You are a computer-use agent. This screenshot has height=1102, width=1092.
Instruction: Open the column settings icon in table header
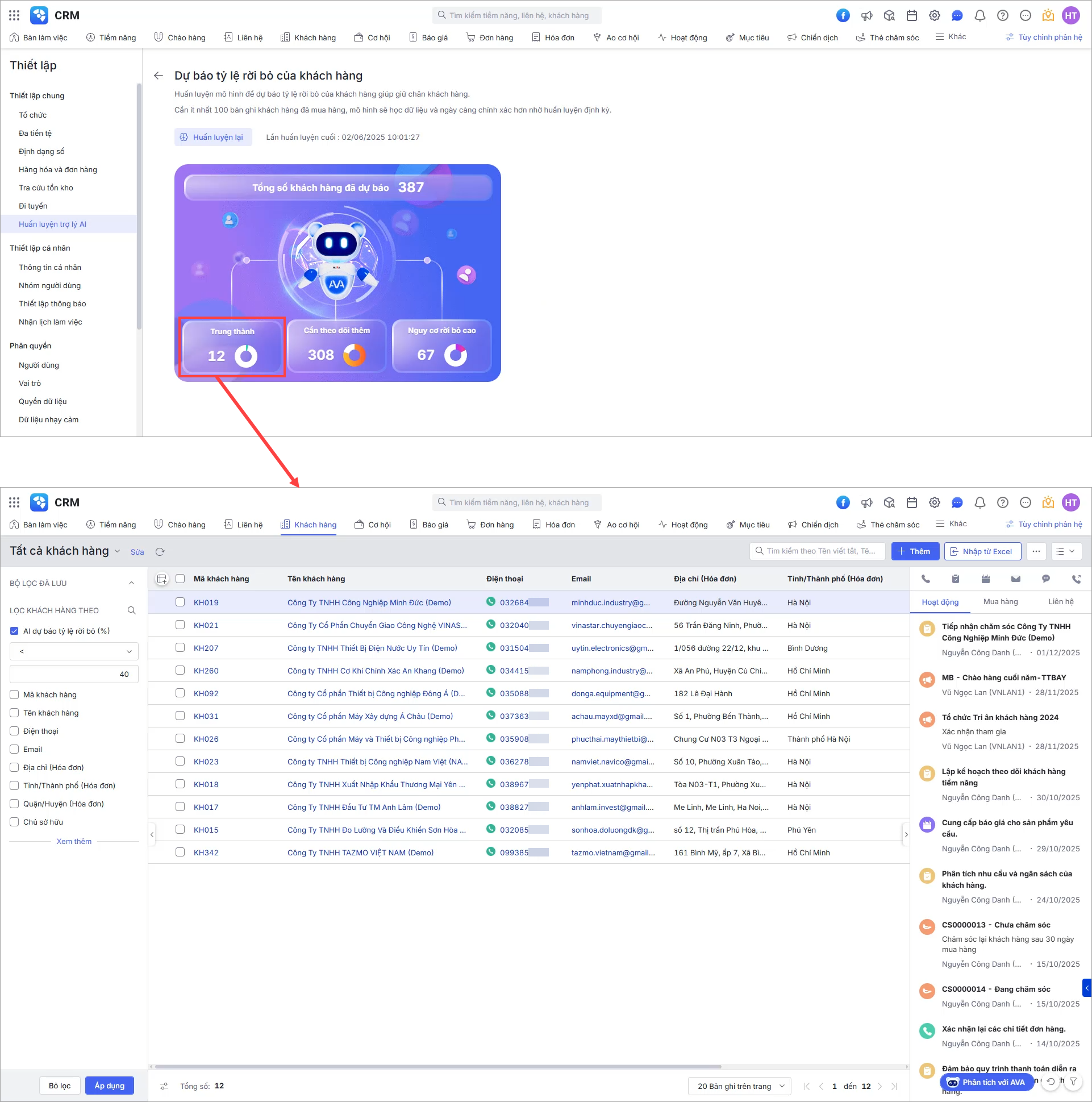(162, 579)
